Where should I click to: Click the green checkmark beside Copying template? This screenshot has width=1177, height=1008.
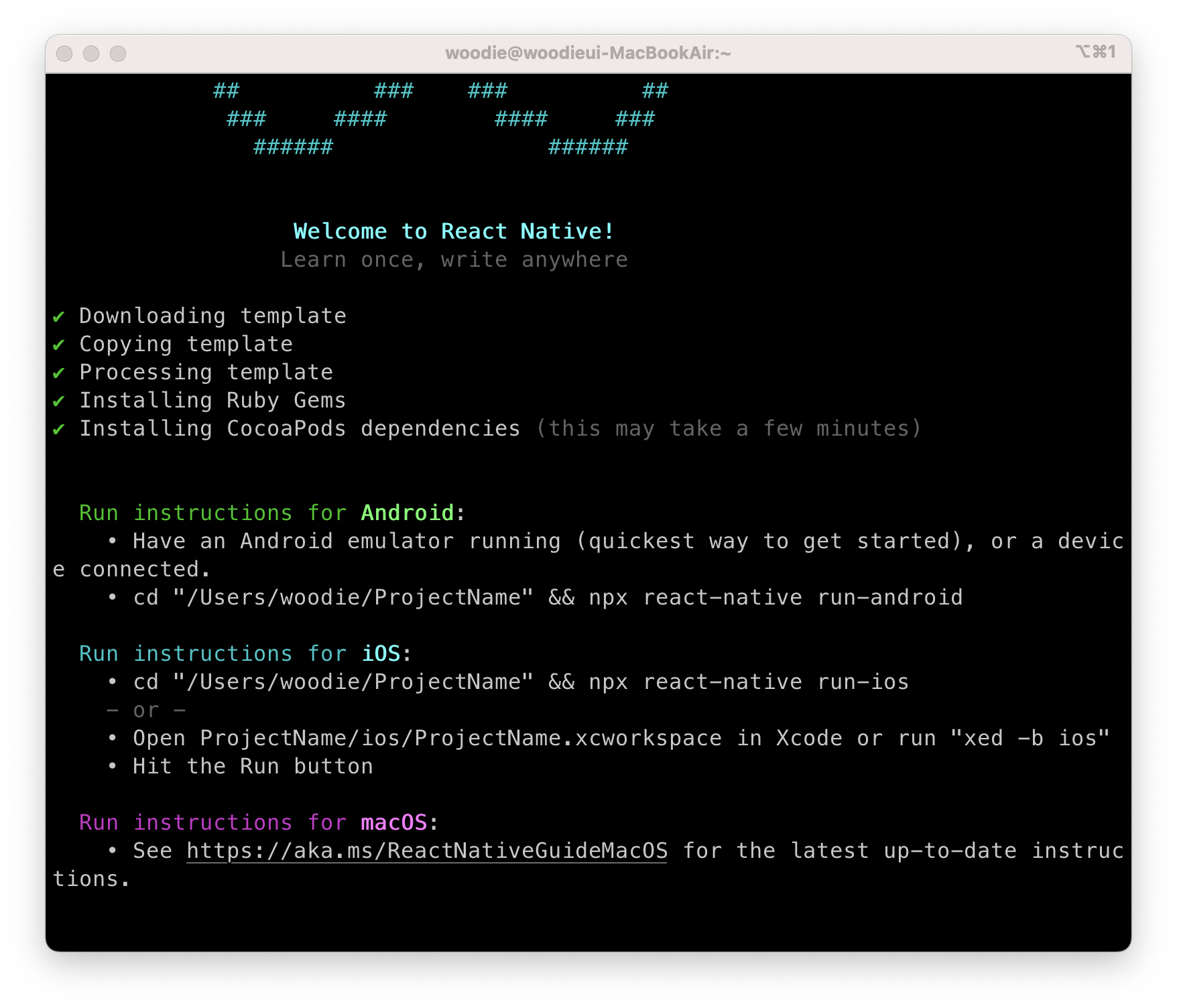59,344
